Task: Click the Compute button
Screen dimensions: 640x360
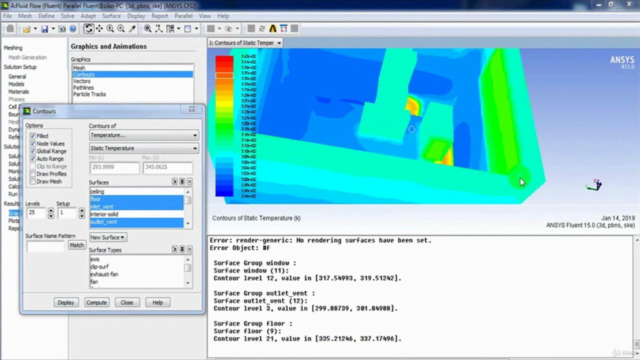Action: (x=97, y=302)
